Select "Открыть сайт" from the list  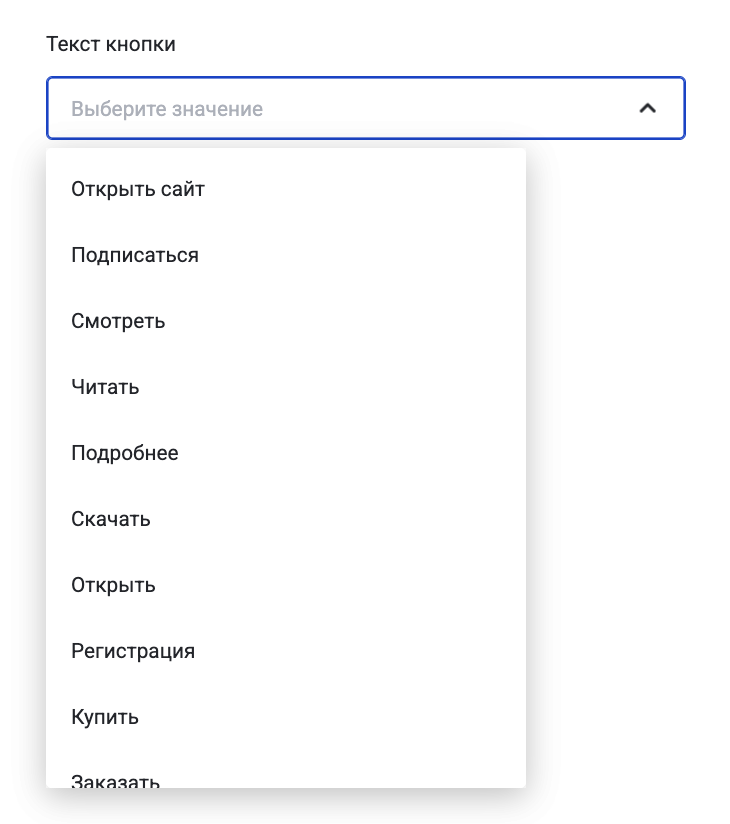(138, 189)
